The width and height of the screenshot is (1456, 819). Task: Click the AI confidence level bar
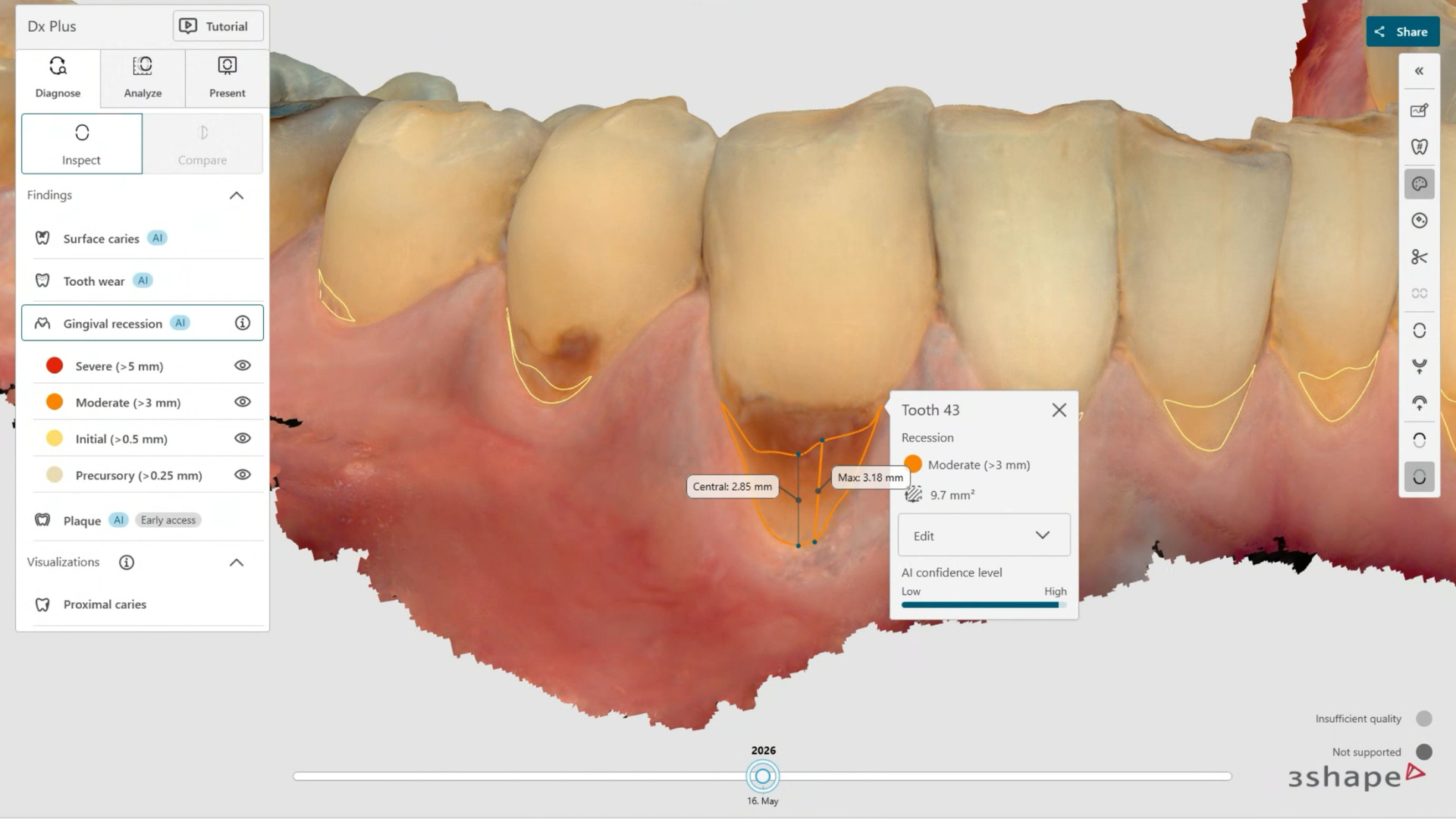[984, 605]
